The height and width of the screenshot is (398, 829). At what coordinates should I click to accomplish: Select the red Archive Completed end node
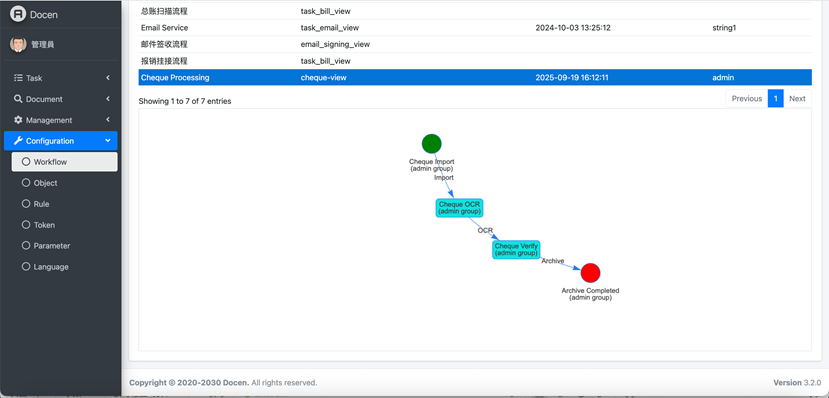pos(590,273)
